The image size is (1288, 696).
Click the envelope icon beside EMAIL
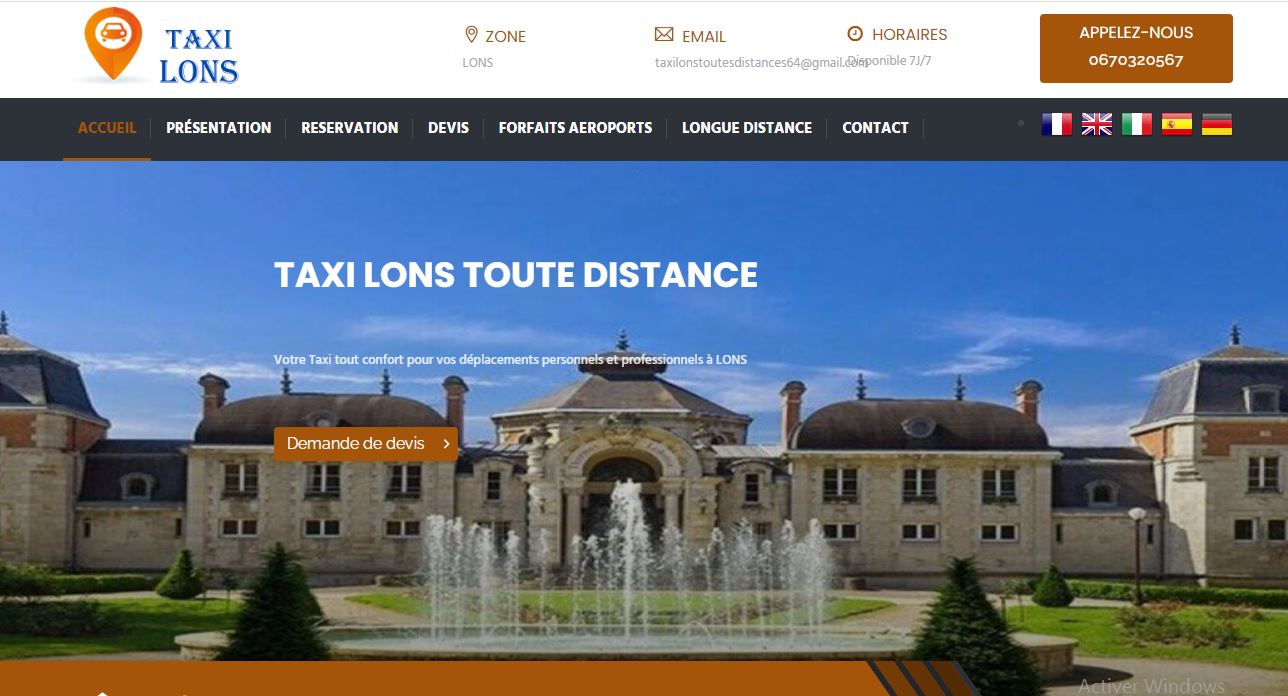pos(664,35)
